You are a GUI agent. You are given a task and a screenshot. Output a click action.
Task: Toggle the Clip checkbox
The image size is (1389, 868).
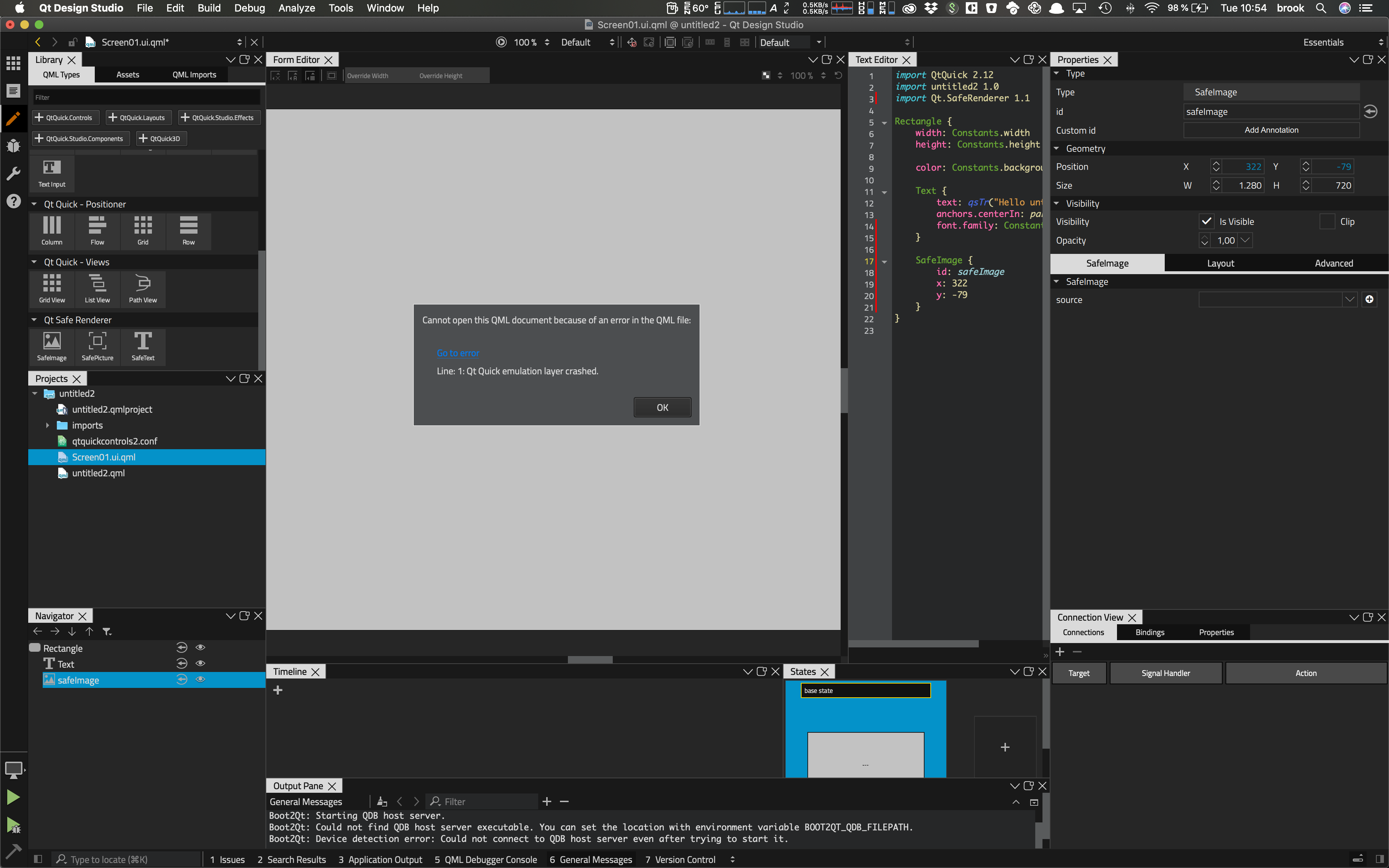pyautogui.click(x=1327, y=222)
